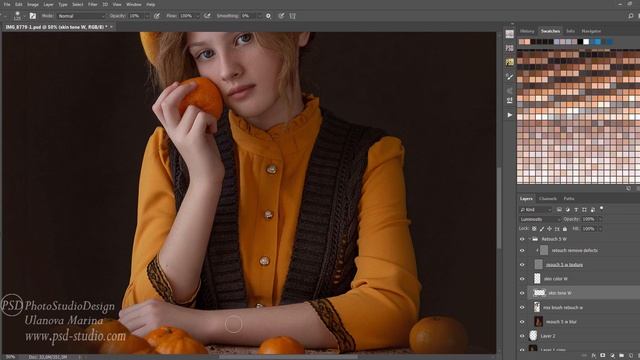Filter layers by pixel layers icon
Viewport: 640px width, 360px height.
pos(559,209)
